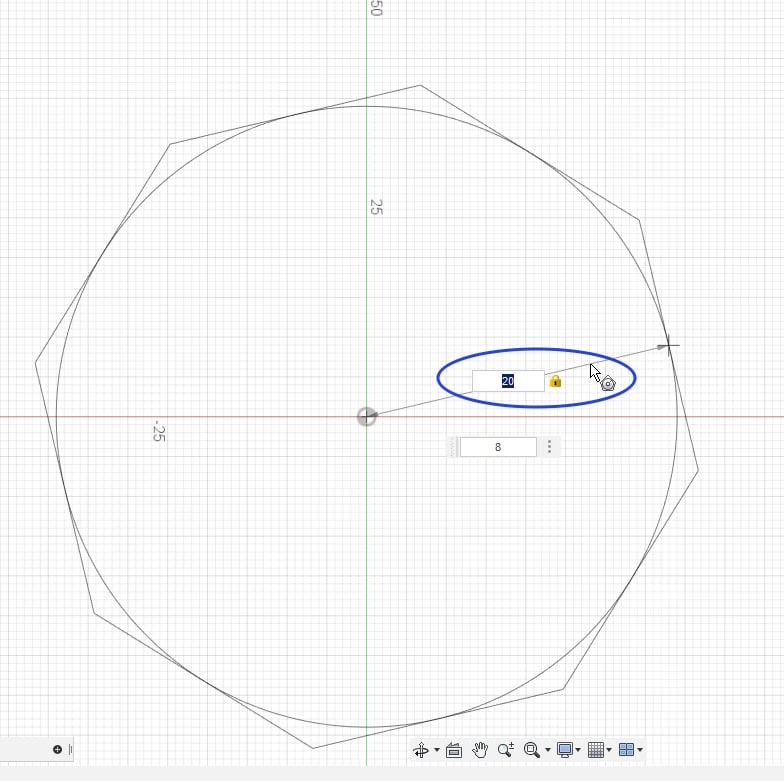Click the sketch origin point
This screenshot has width=784, height=781.
[366, 416]
